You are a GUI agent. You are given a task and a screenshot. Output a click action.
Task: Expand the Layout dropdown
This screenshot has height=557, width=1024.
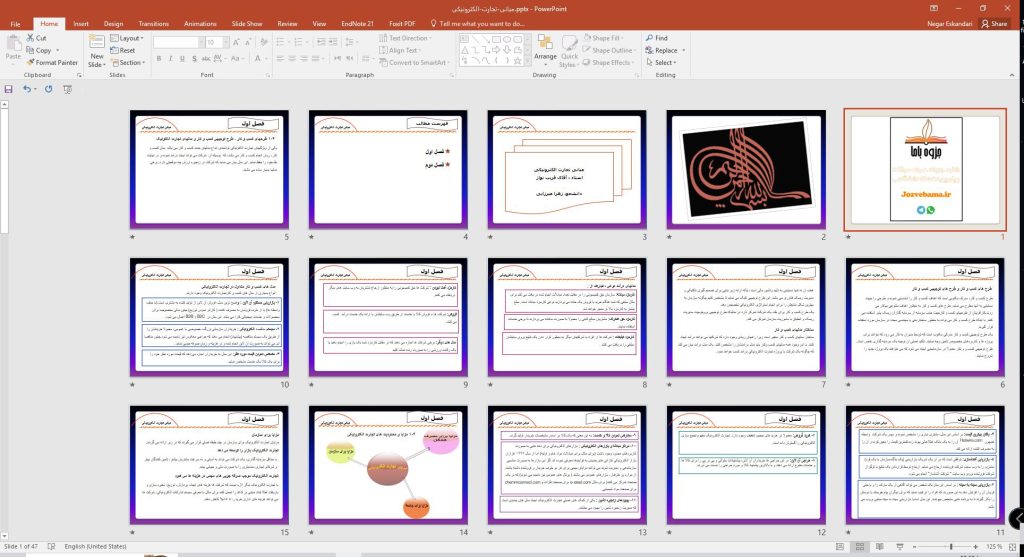[130, 38]
